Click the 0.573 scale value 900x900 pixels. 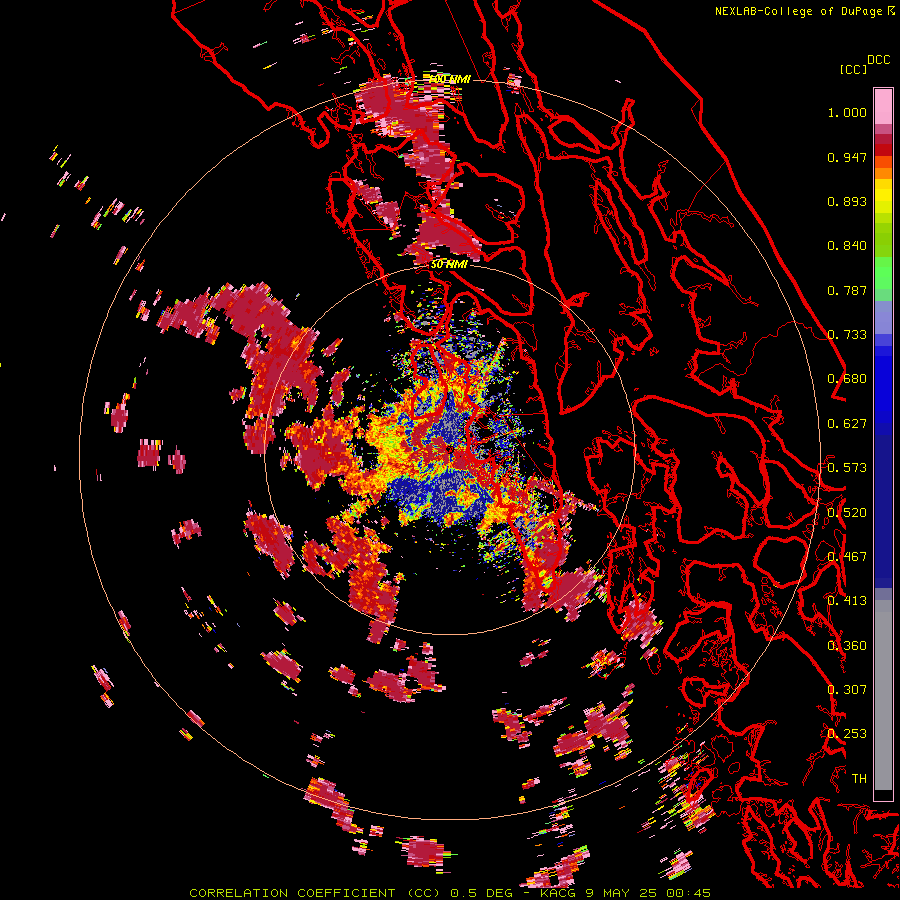847,468
